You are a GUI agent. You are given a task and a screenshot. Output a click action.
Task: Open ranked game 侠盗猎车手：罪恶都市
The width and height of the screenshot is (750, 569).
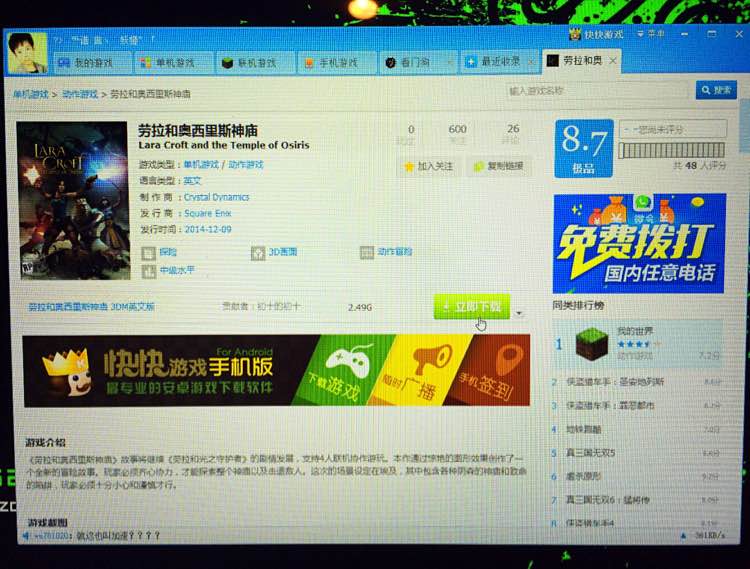point(610,405)
